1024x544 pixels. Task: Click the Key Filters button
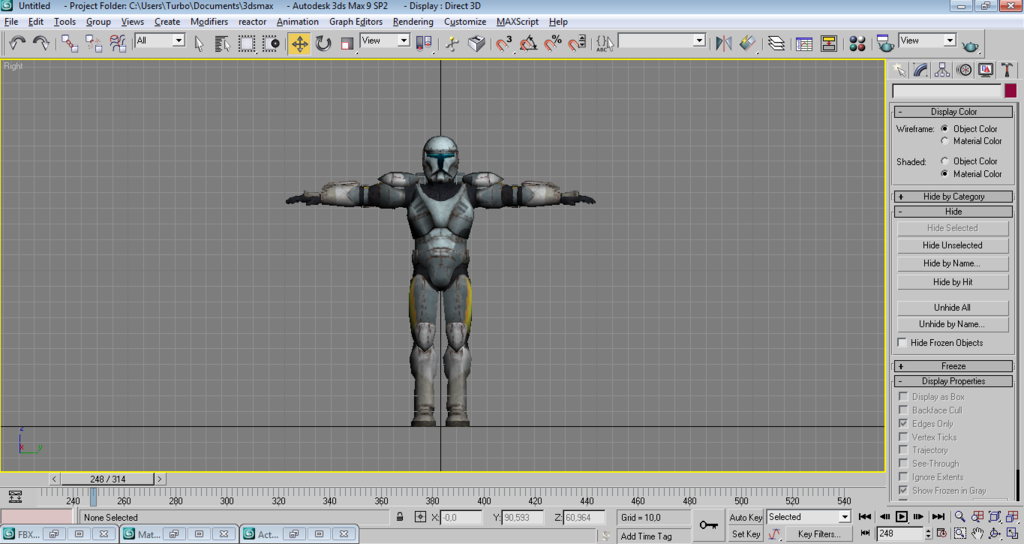818,534
